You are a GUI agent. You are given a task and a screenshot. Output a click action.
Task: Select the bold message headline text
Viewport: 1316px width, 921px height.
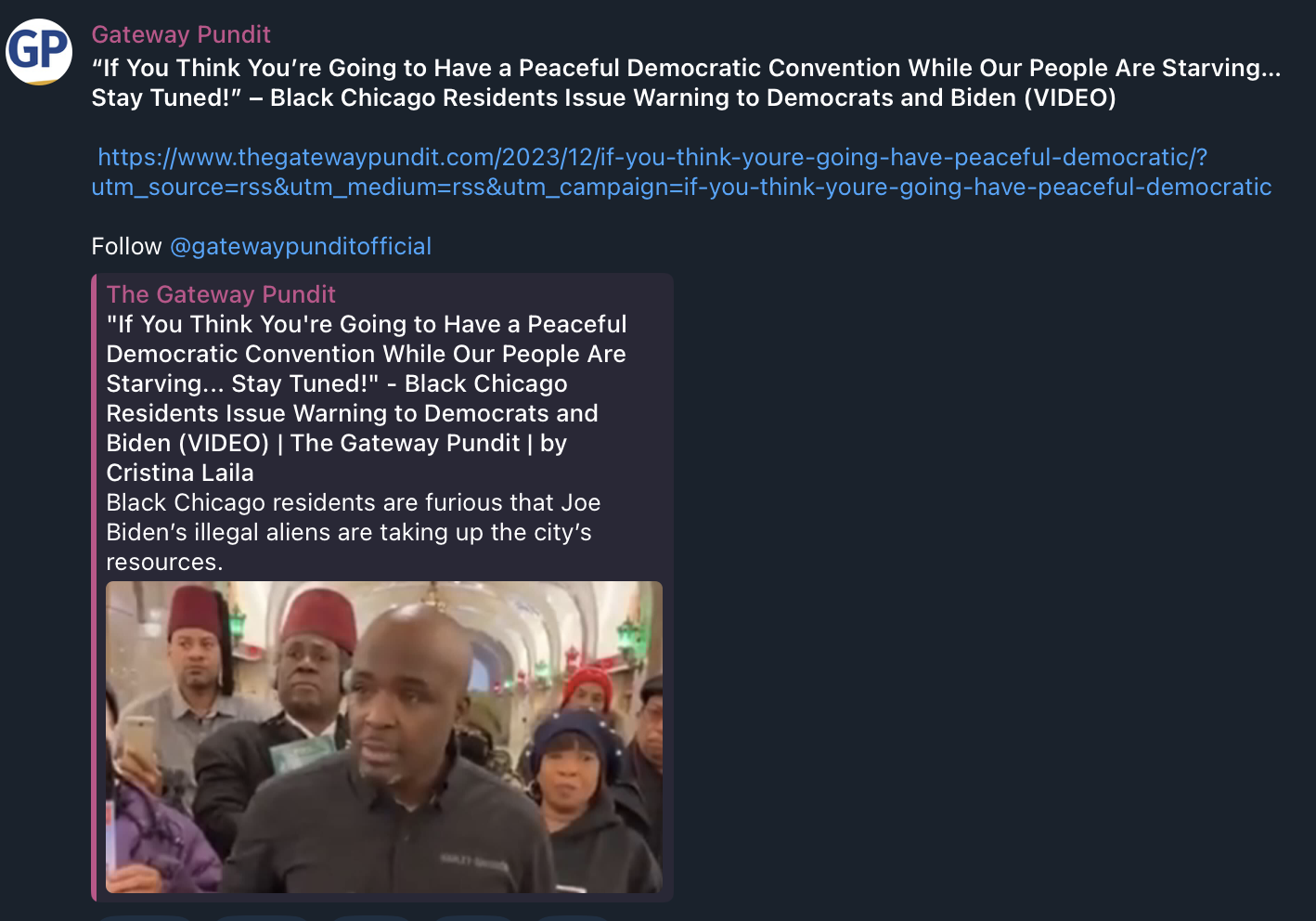pyautogui.click(x=686, y=83)
